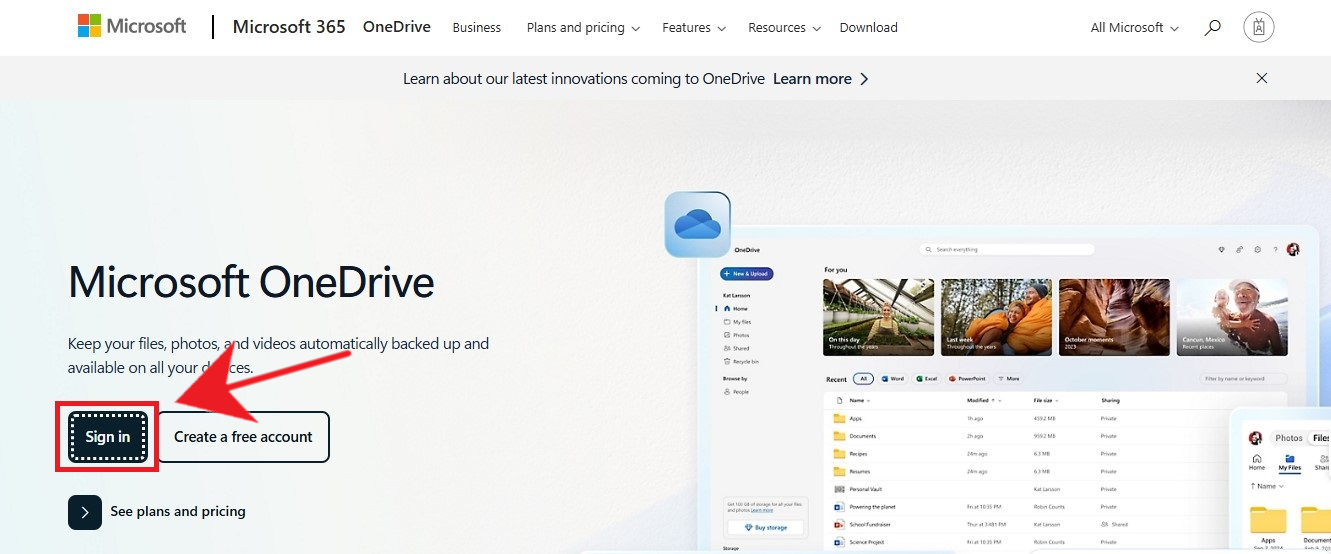The height and width of the screenshot is (554, 1331).
Task: Click Create a free account
Action: pyautogui.click(x=243, y=437)
